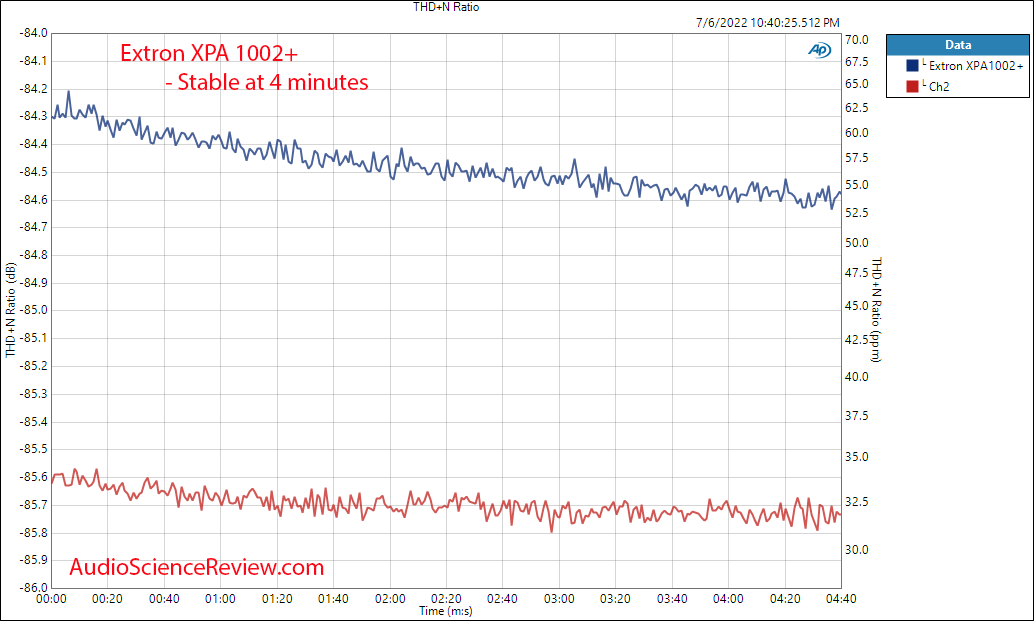Viewport: 1034px width, 621px height.
Task: Click the 01:40 time axis label
Action: [333, 599]
